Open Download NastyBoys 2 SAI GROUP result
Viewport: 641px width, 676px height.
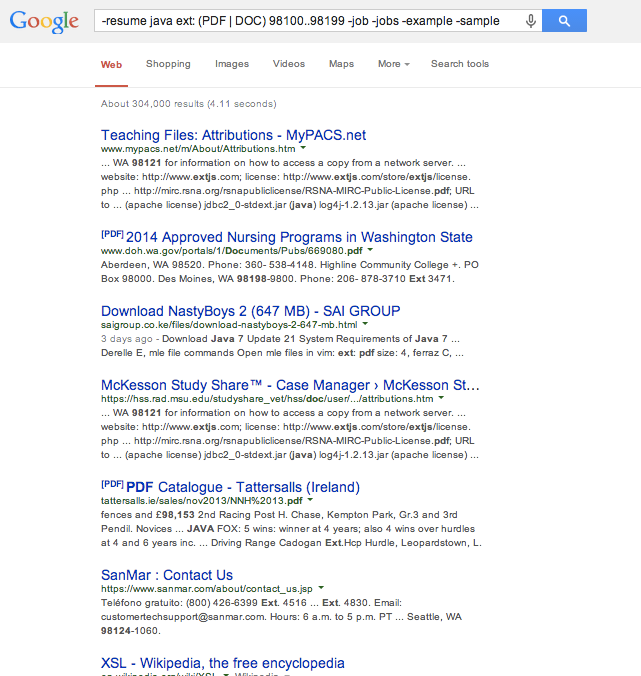pos(250,311)
